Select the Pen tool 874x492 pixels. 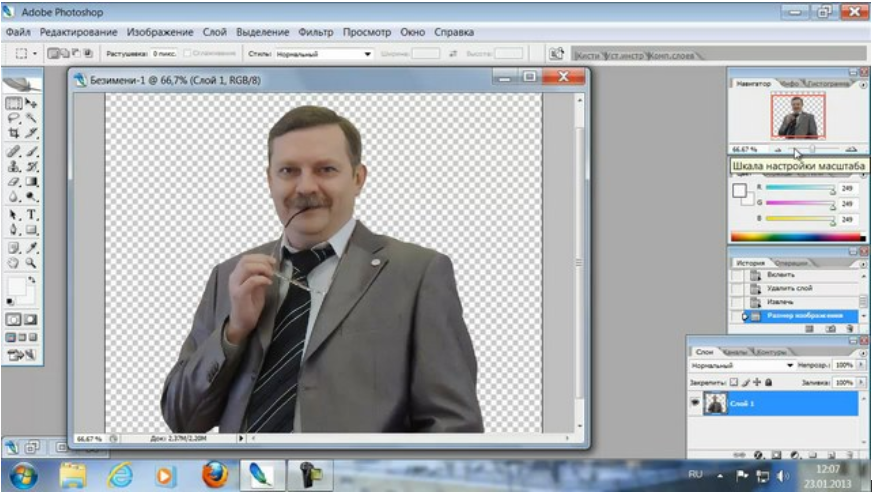14,230
